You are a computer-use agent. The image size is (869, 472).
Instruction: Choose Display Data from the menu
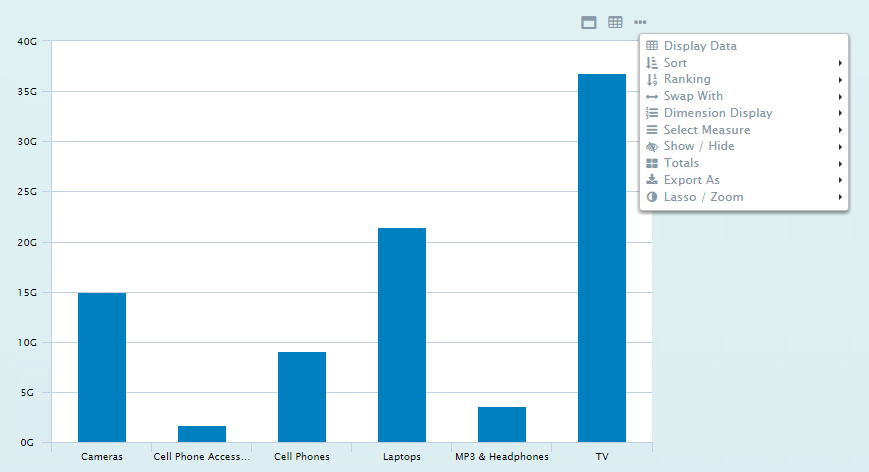[x=700, y=46]
